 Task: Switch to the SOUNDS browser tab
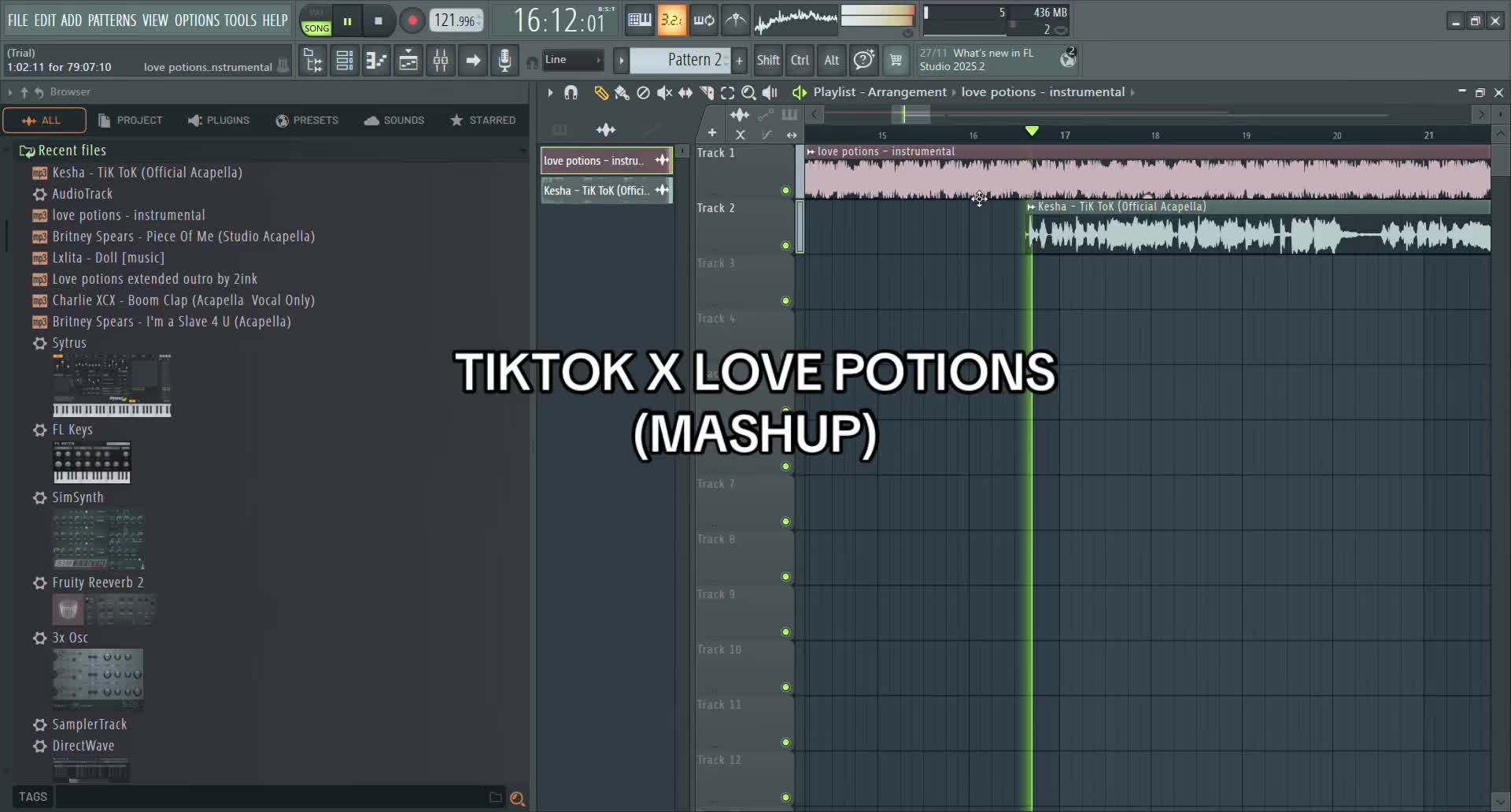point(394,120)
